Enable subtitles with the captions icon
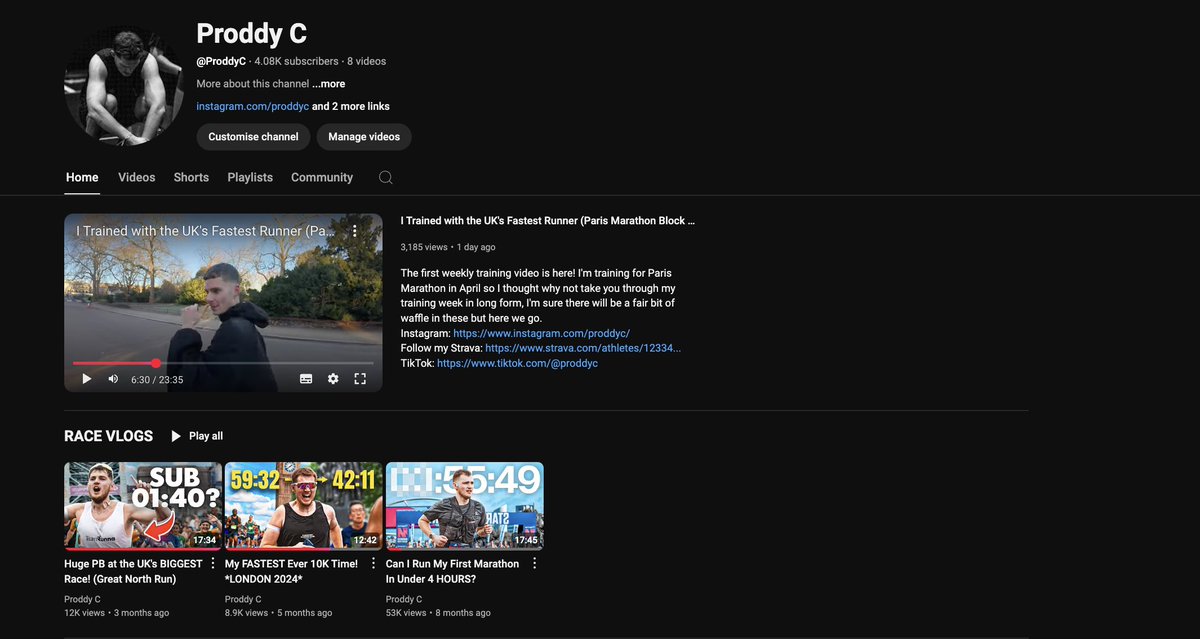The height and width of the screenshot is (639, 1200). (305, 379)
